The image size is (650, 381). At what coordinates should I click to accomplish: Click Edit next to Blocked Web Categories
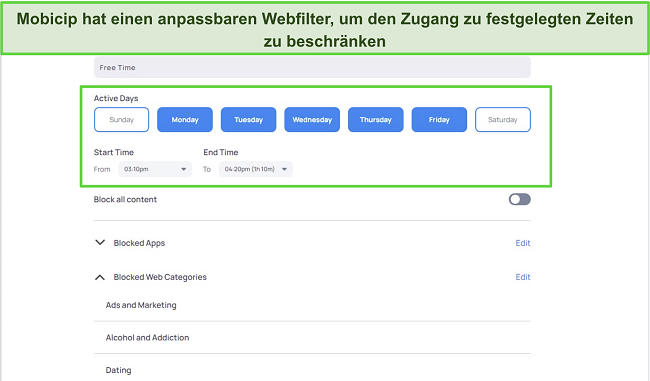click(x=523, y=277)
